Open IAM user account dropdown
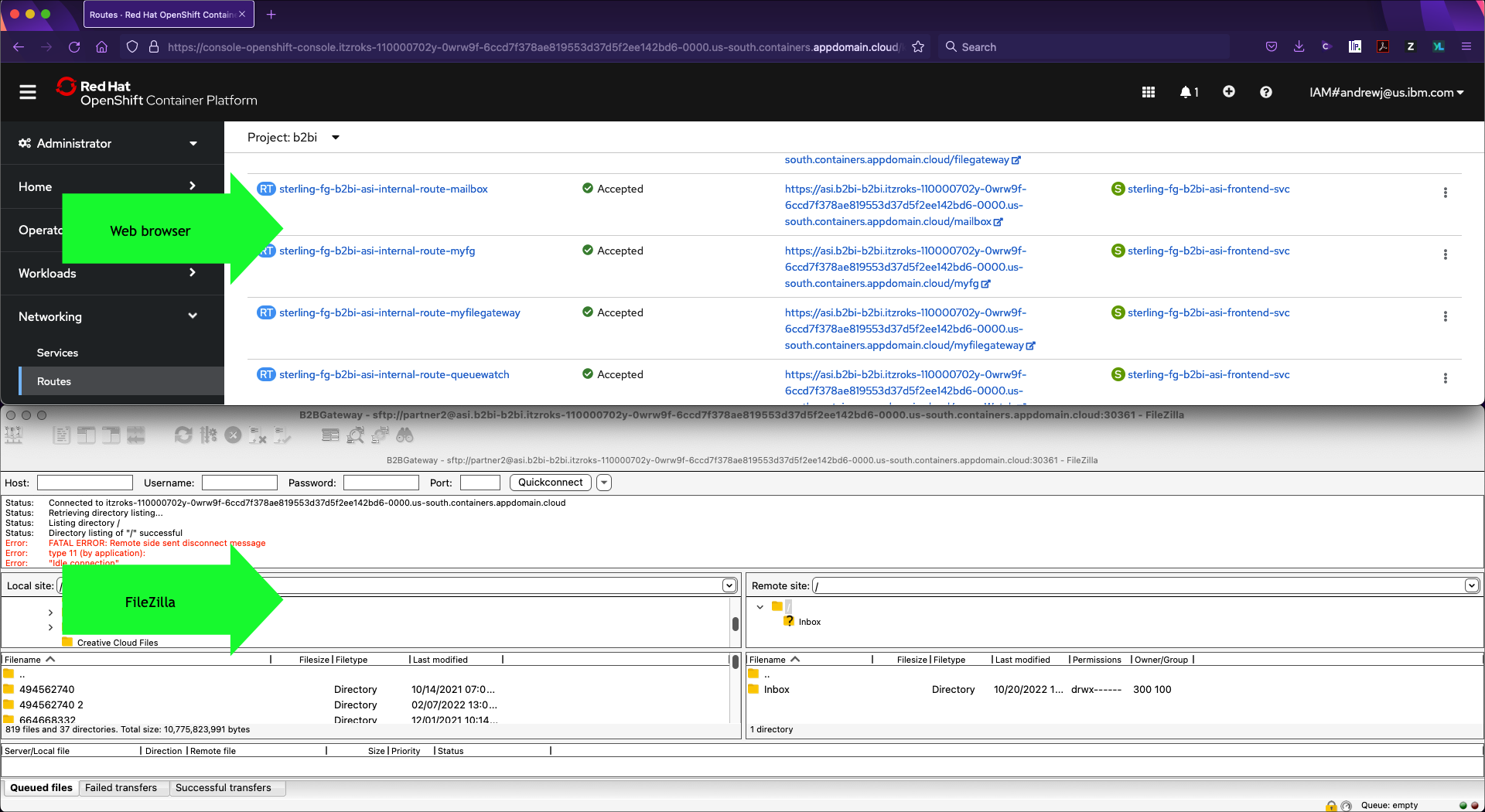The width and height of the screenshot is (1485, 812). tap(1386, 92)
